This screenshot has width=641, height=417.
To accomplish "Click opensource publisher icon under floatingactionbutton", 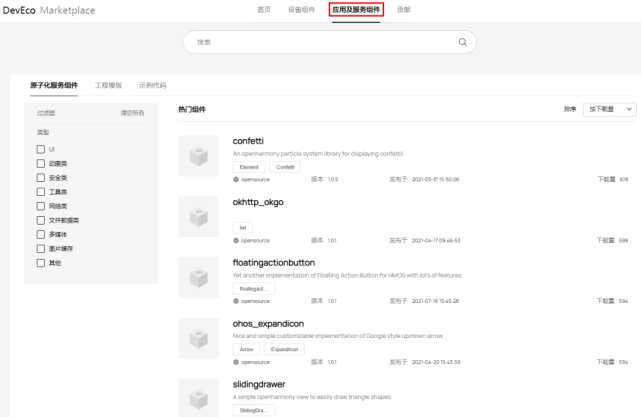I will (x=236, y=301).
